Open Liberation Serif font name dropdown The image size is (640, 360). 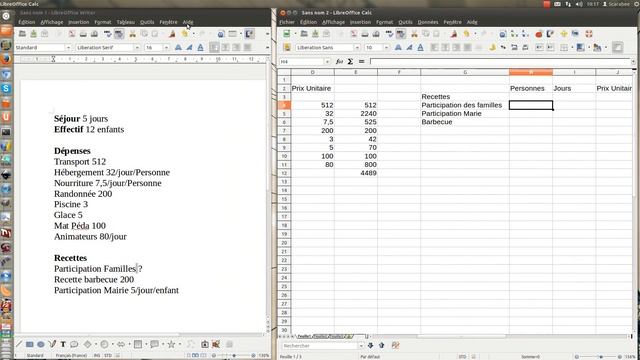[x=137, y=48]
